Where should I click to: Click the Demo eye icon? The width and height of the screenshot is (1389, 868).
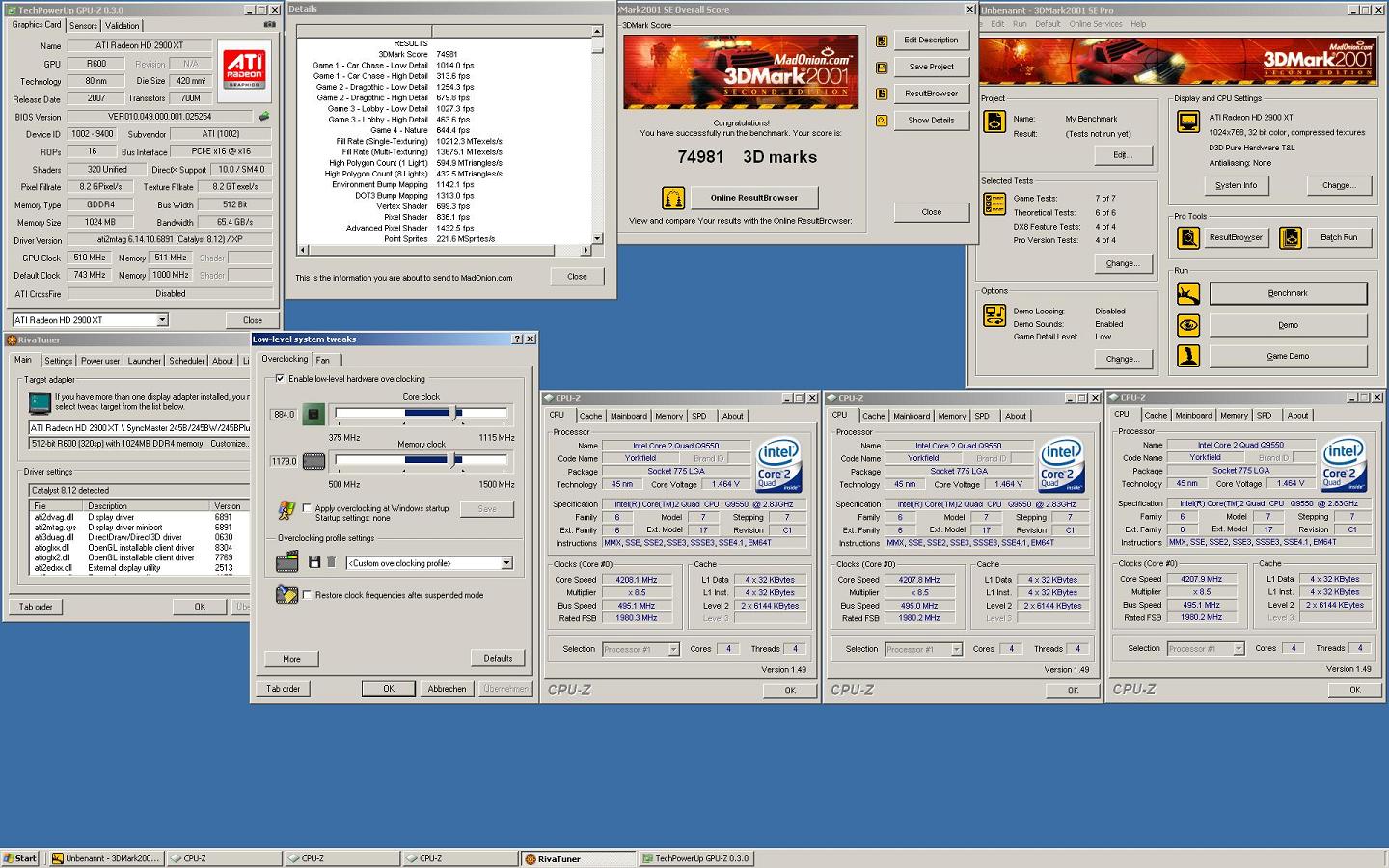tap(1188, 325)
